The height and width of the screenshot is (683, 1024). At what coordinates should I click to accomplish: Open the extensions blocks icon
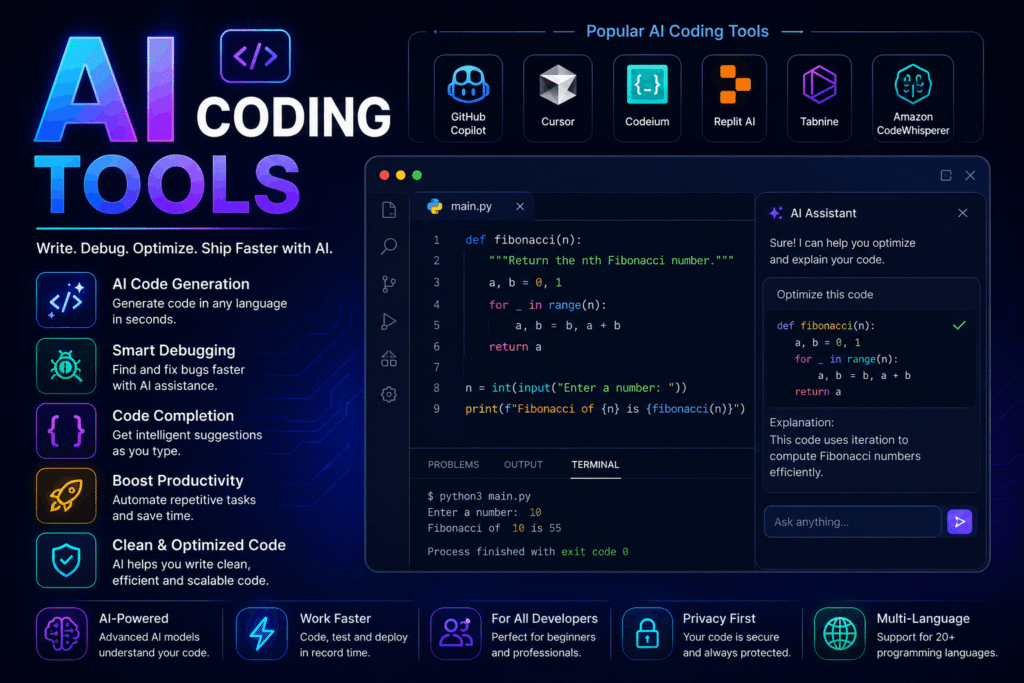389,358
